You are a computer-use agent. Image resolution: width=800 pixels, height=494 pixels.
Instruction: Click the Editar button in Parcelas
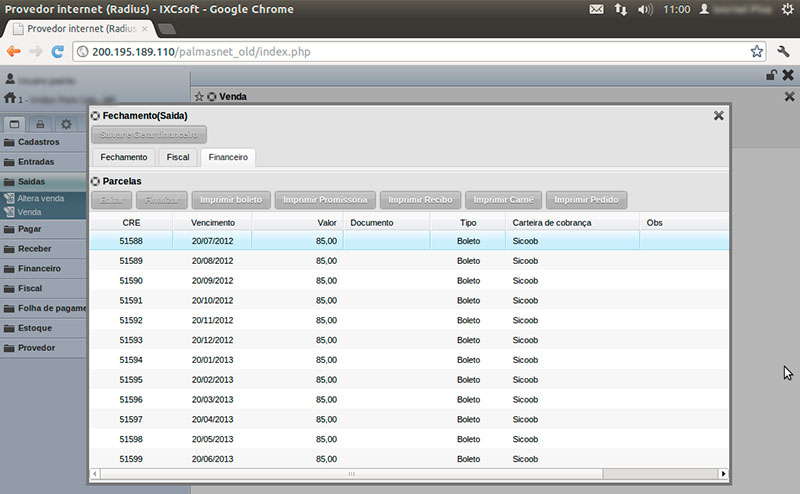(112, 200)
